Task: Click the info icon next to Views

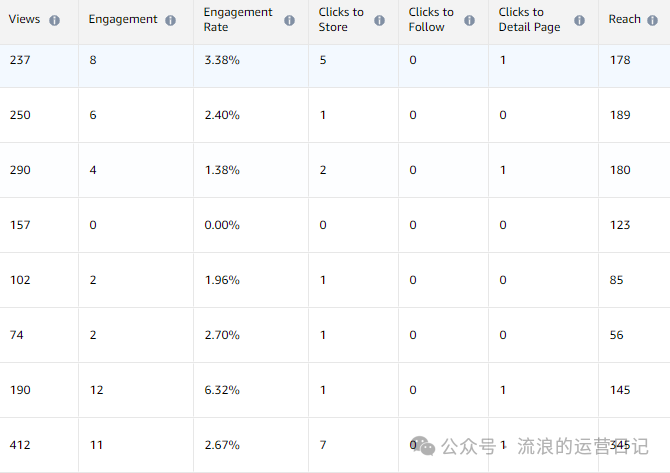Action: (54, 20)
